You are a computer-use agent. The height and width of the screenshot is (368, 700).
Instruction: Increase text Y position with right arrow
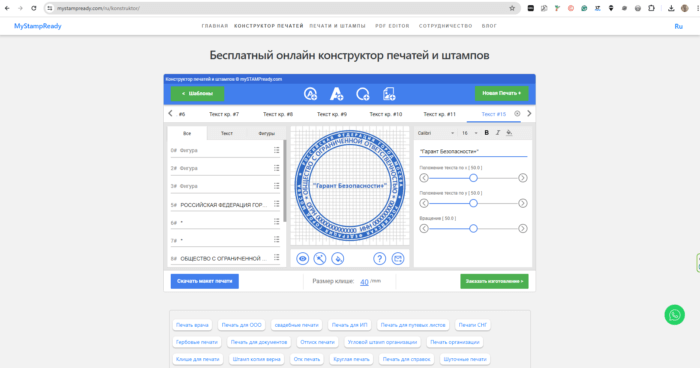point(522,203)
